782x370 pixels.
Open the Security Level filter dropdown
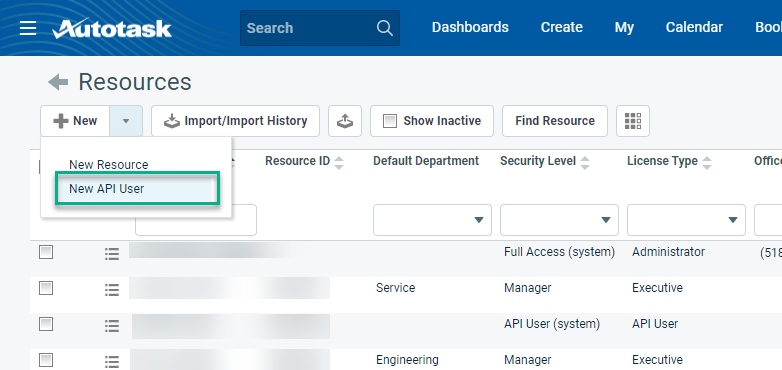(x=560, y=220)
